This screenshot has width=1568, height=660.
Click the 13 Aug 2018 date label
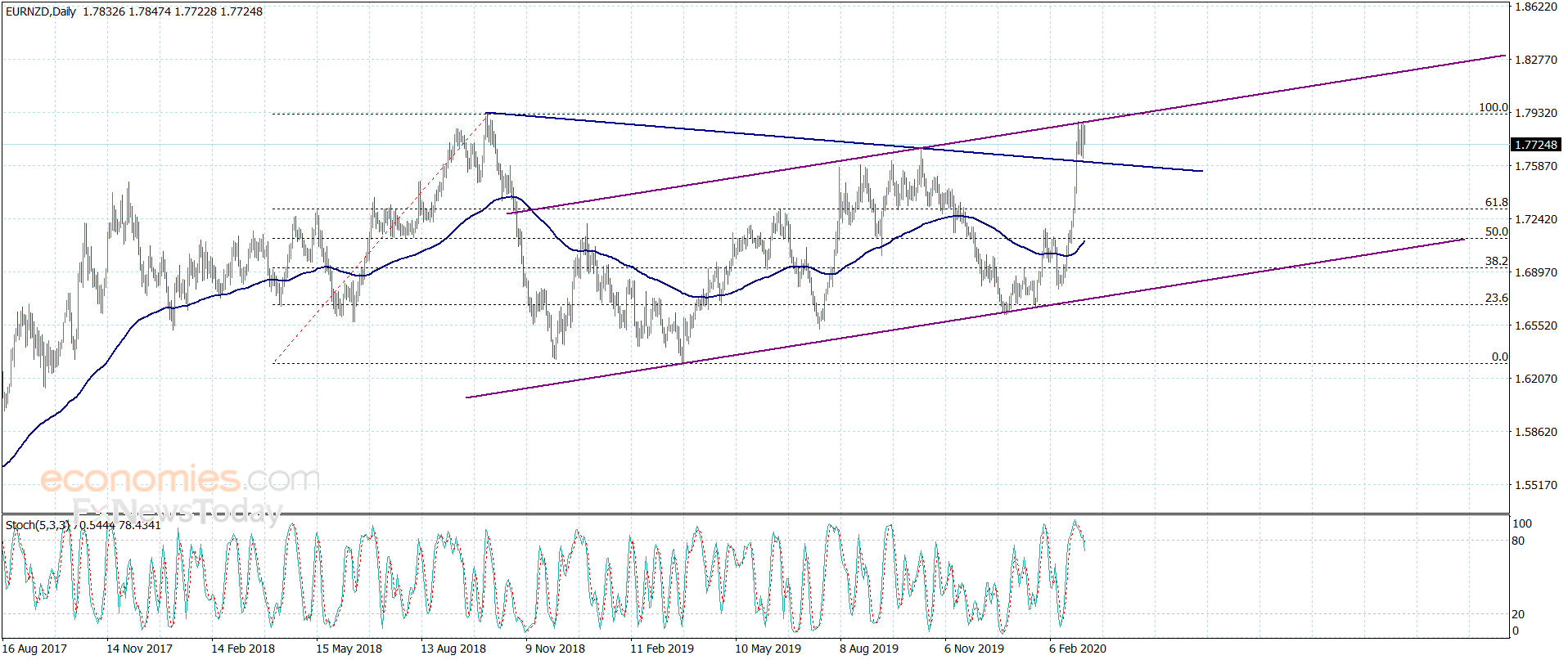click(x=453, y=649)
